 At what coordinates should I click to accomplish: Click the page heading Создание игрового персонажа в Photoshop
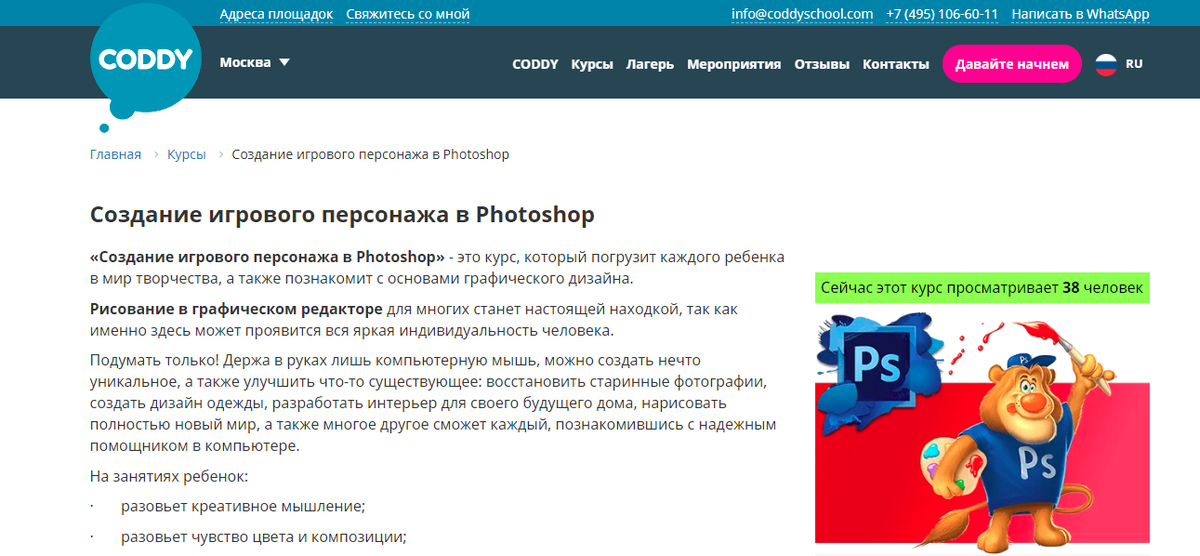(342, 215)
